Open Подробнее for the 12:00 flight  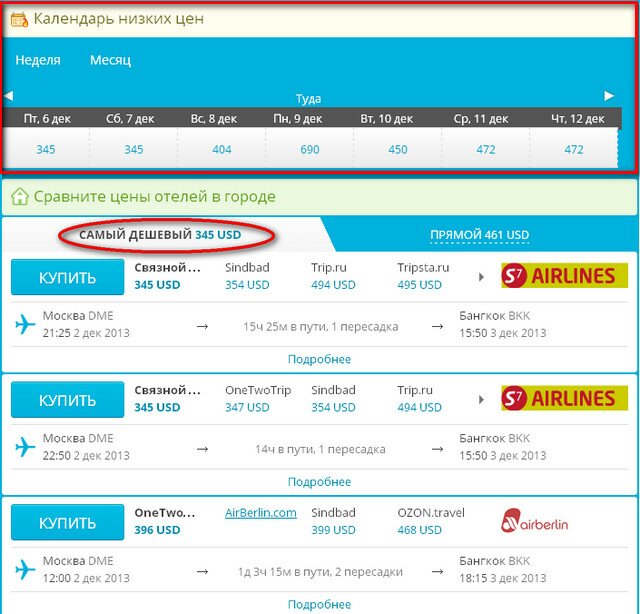(319, 604)
